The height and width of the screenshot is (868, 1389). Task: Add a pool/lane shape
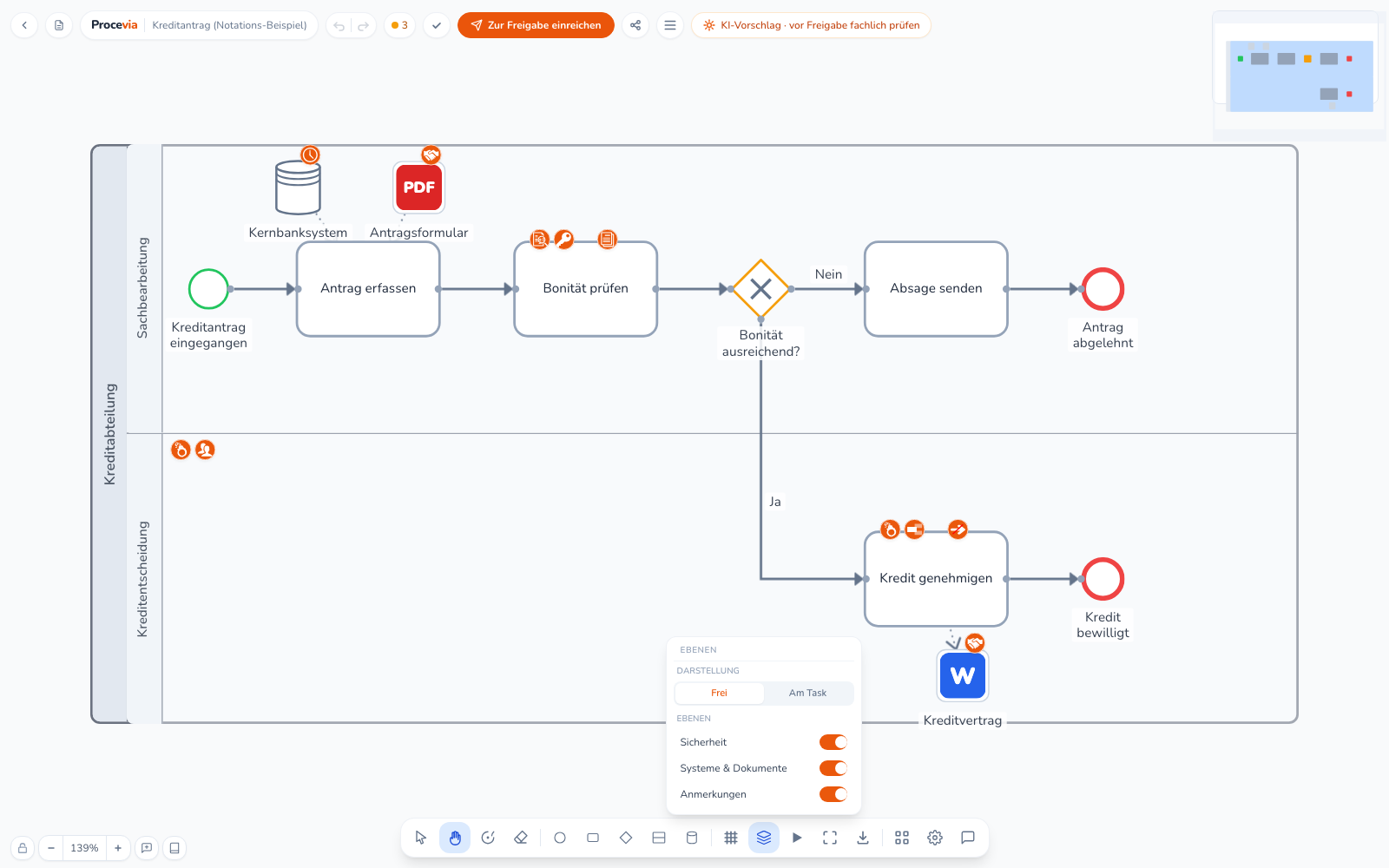coord(659,838)
